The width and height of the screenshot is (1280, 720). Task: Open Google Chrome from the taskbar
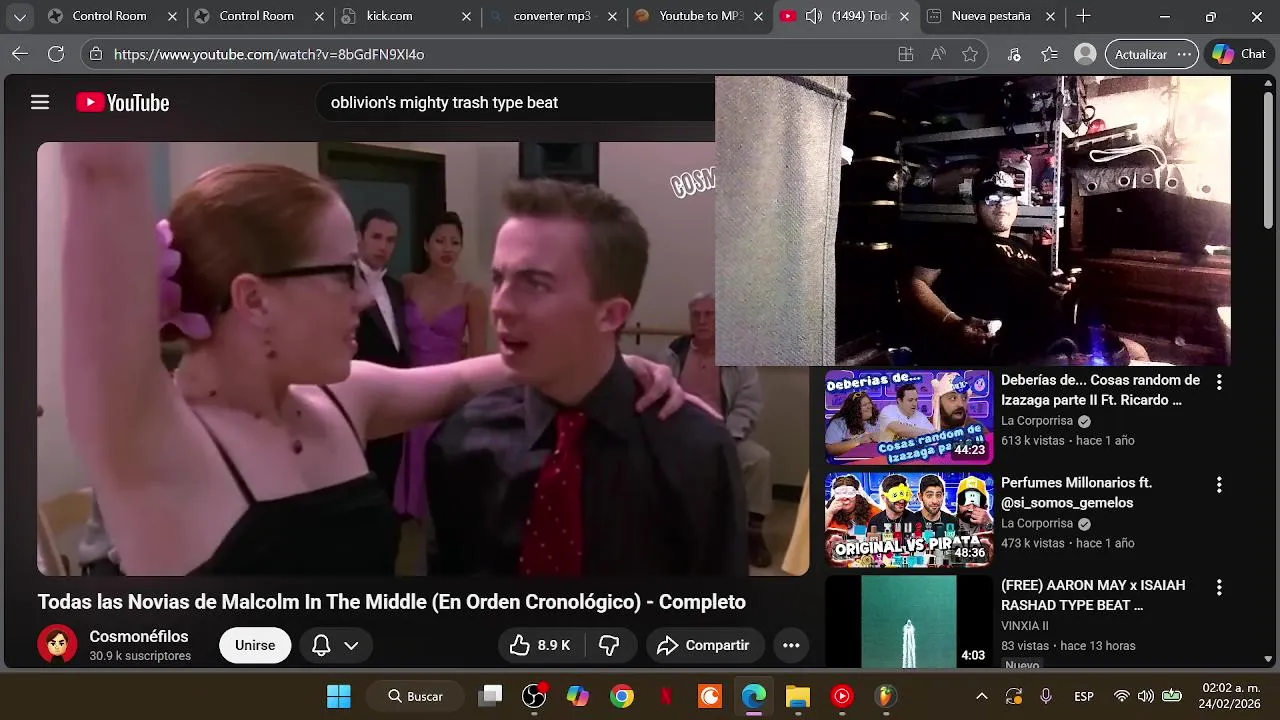click(622, 696)
